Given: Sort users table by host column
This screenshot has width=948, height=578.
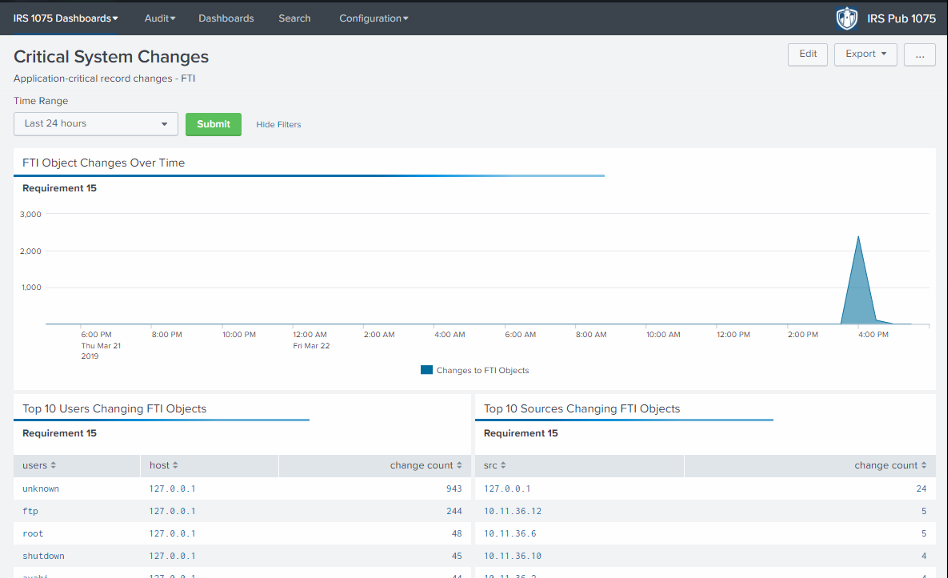Looking at the screenshot, I should pyautogui.click(x=163, y=466).
